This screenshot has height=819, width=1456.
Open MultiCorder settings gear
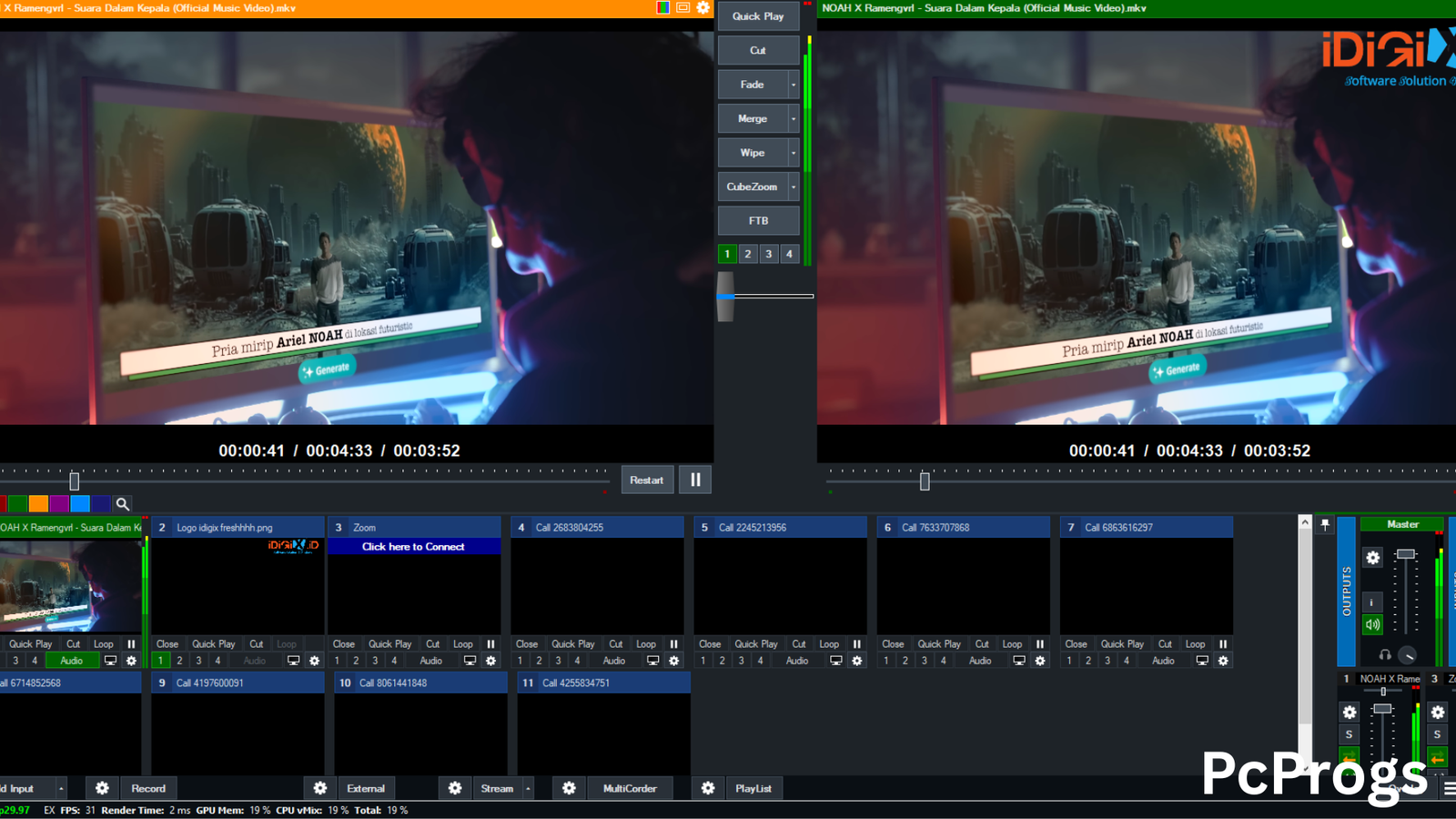click(569, 788)
